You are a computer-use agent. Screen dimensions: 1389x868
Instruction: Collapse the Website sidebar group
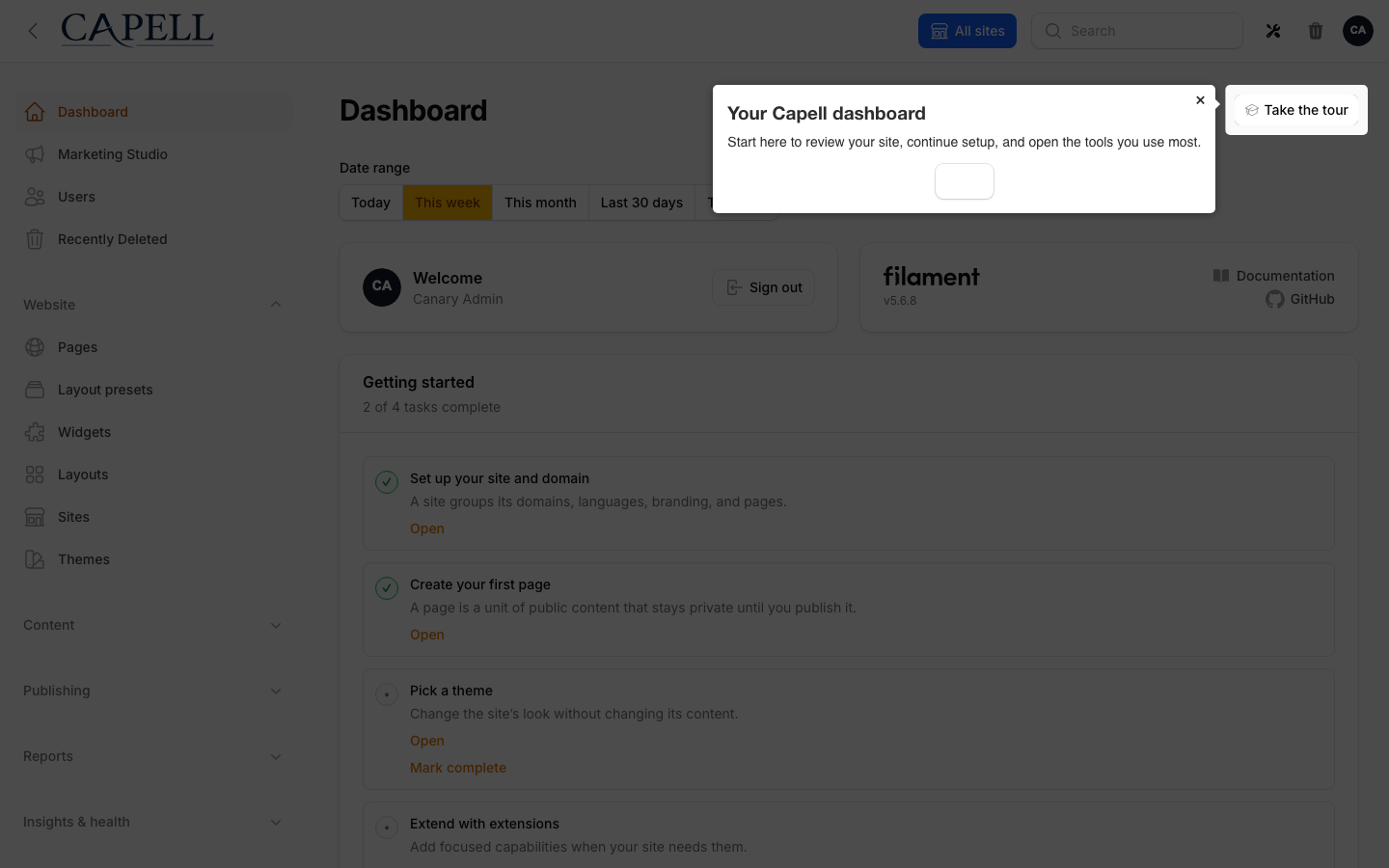tap(154, 305)
